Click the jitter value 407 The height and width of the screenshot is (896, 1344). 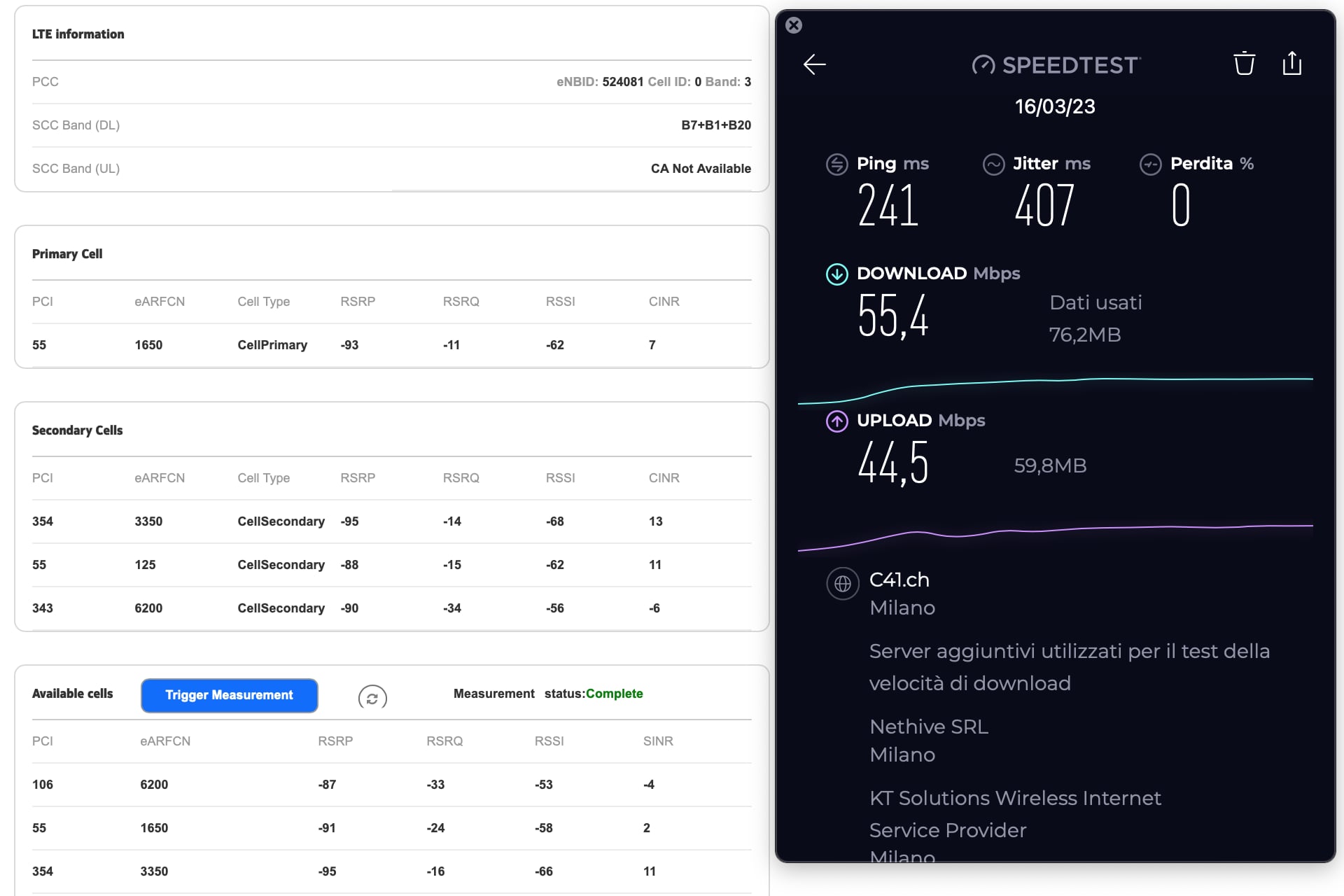1044,205
